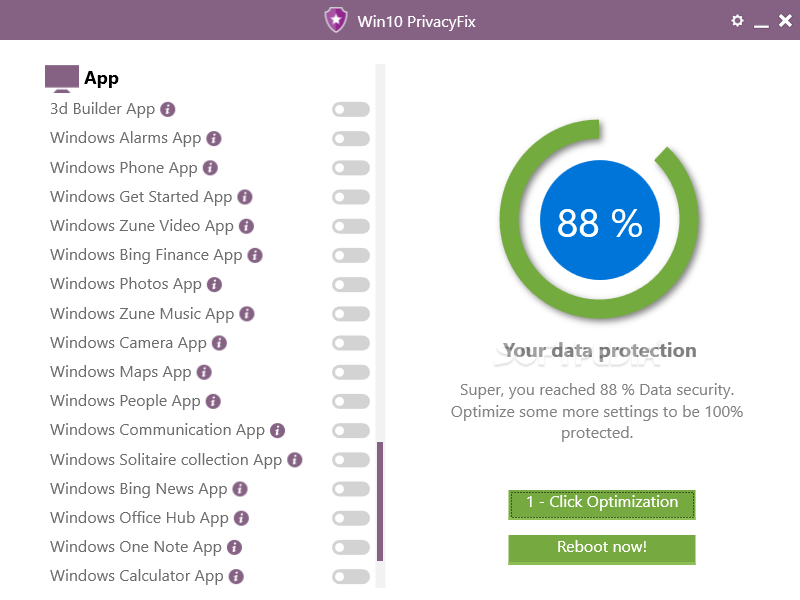Click the App section monitor icon

[62, 79]
